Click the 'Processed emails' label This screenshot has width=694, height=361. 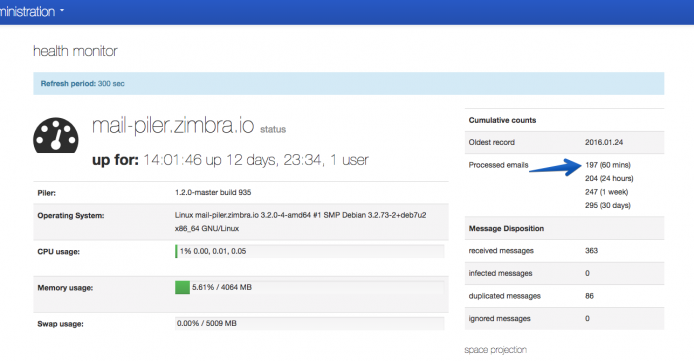pos(498,165)
